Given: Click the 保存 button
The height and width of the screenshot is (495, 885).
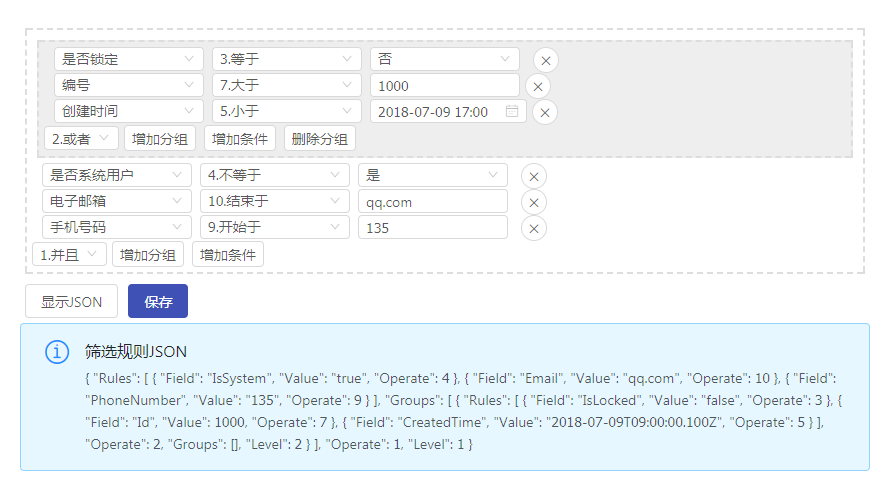Looking at the screenshot, I should tap(158, 301).
